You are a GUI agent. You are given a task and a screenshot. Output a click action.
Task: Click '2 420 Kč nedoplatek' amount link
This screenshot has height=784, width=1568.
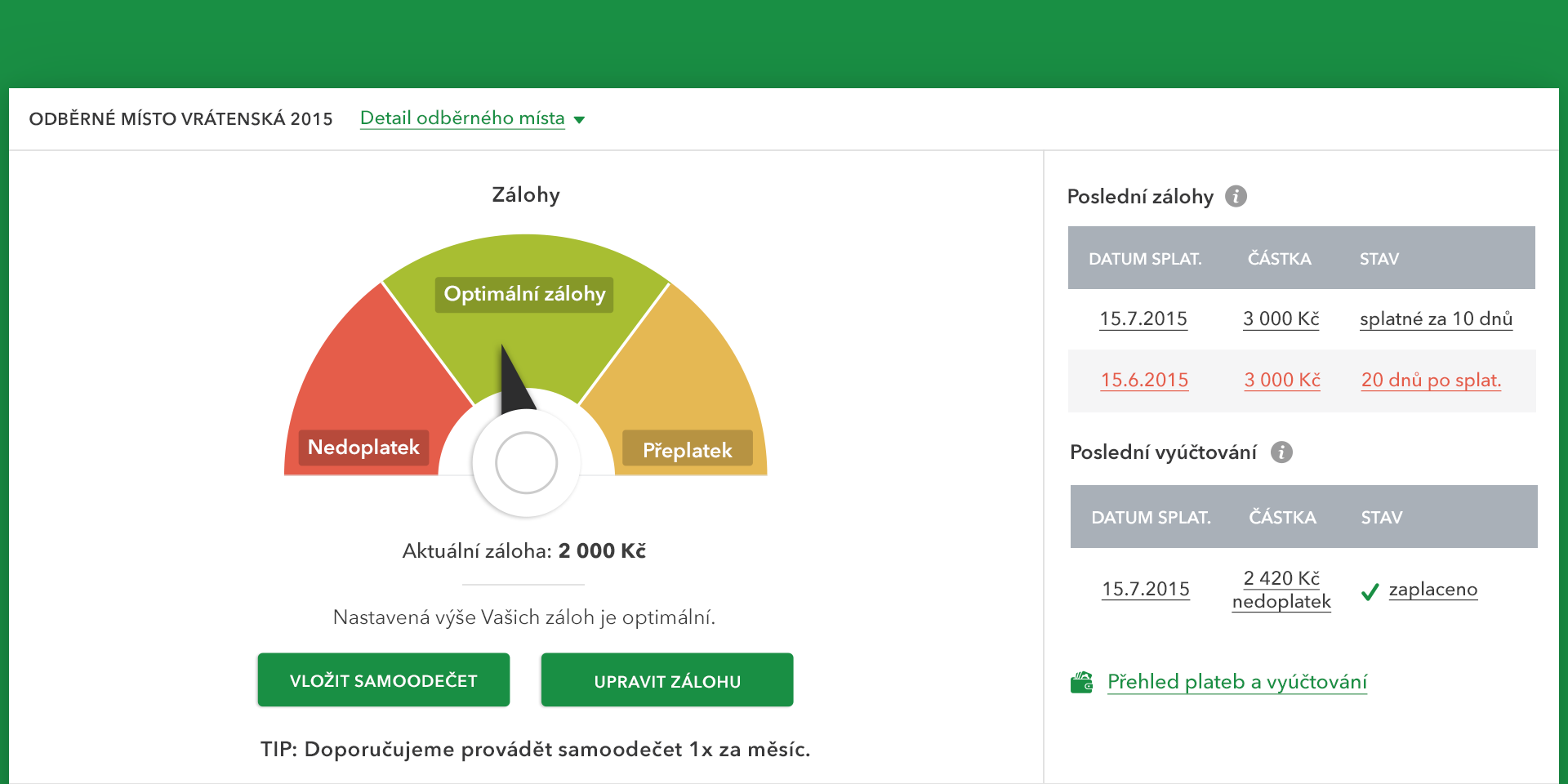[x=1281, y=590]
